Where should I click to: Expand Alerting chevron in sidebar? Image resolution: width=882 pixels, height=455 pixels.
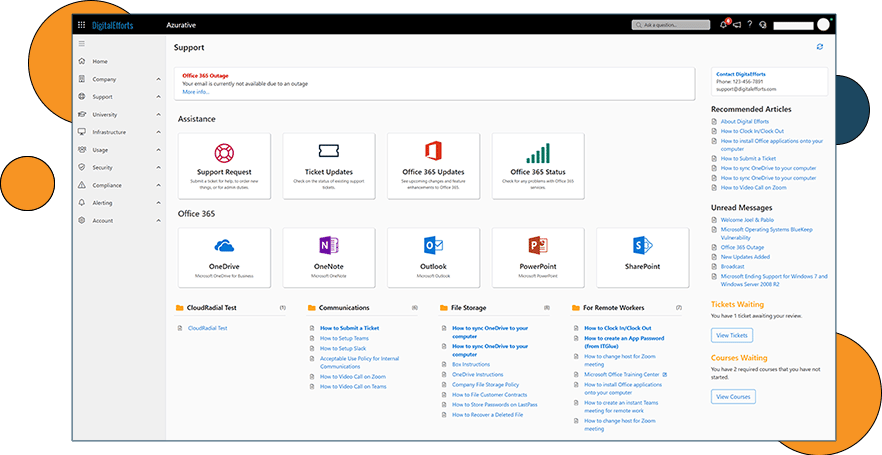[x=159, y=203]
